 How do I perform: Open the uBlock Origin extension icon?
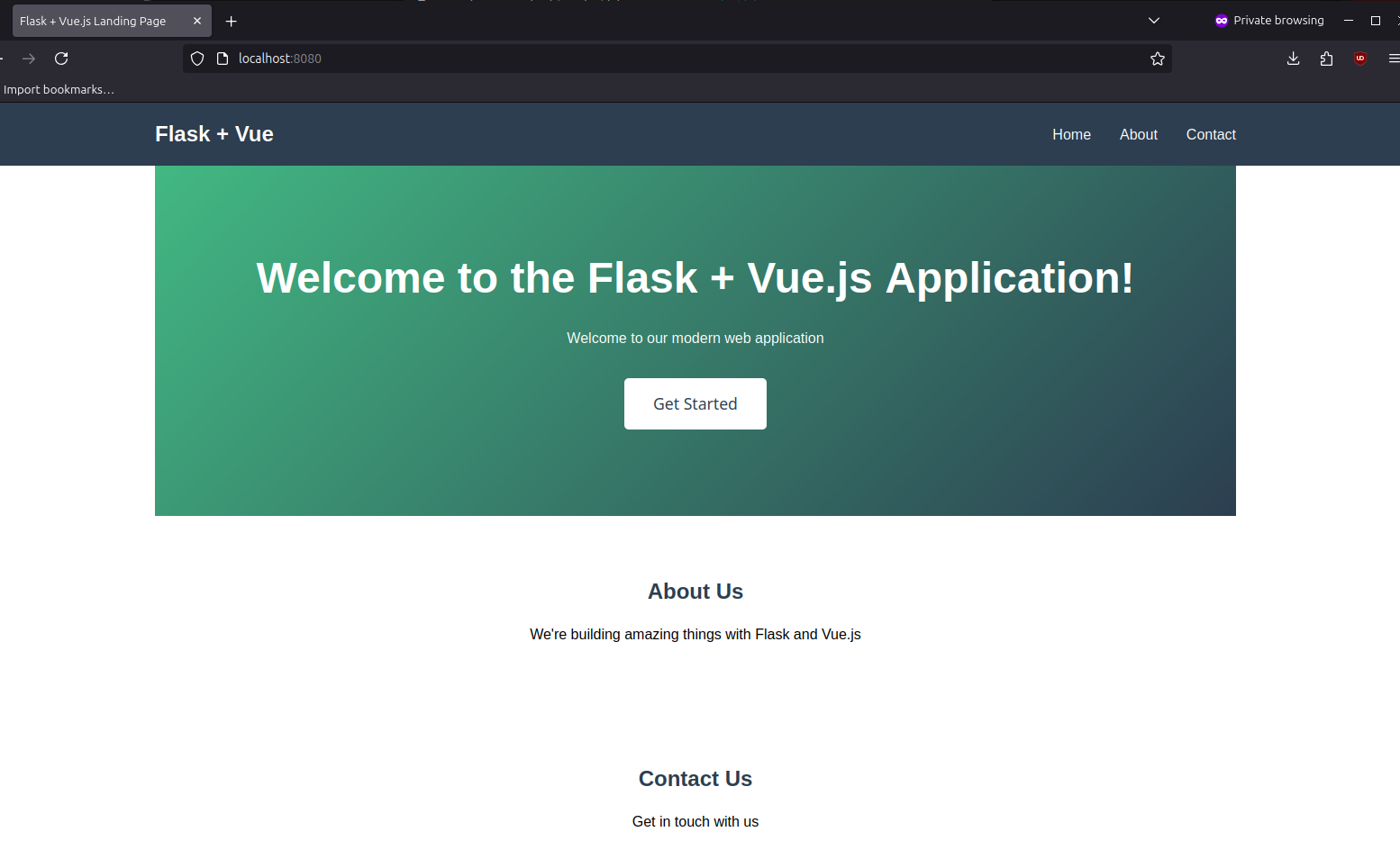click(1360, 59)
